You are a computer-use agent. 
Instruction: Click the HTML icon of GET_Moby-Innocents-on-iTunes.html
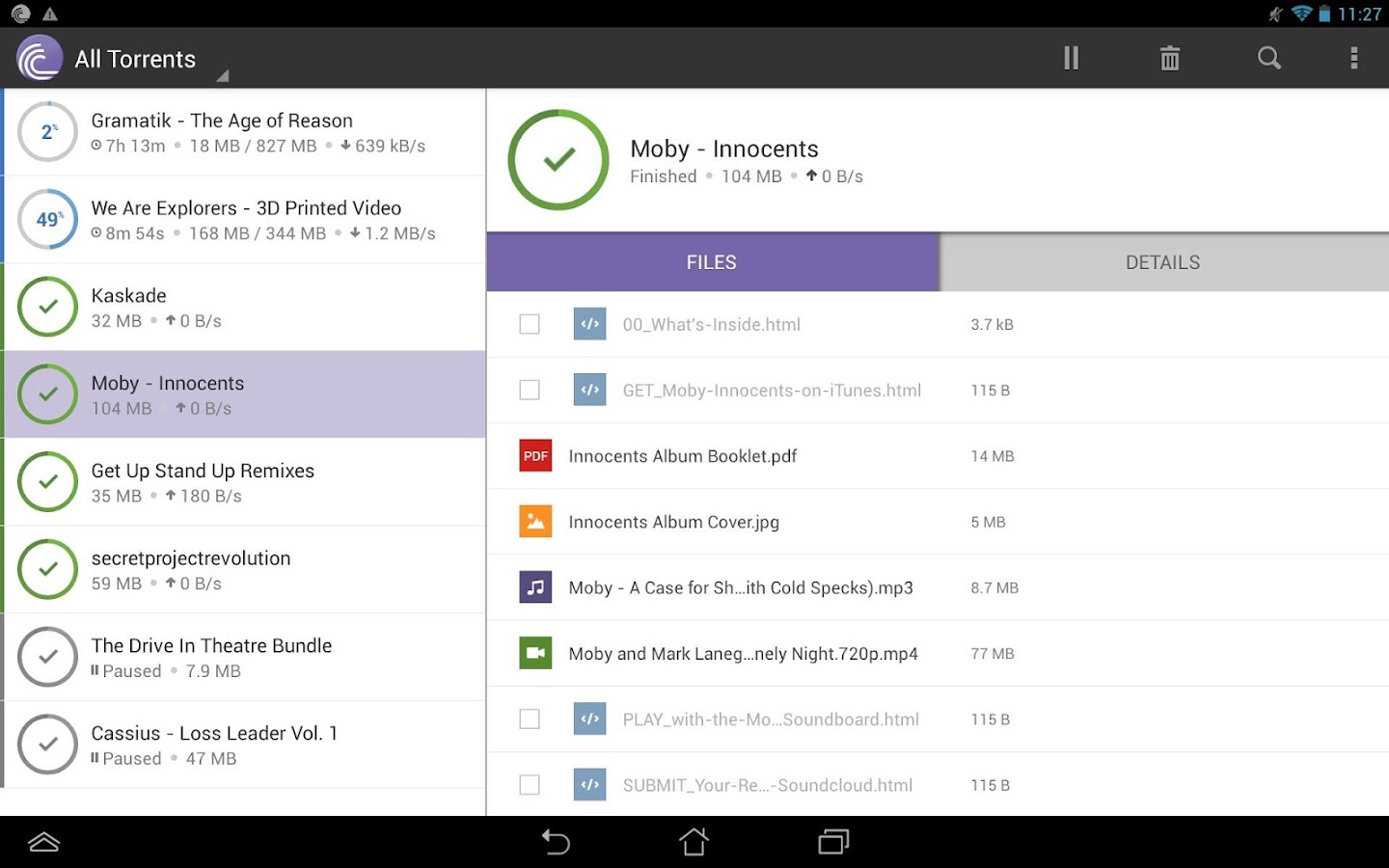(590, 390)
